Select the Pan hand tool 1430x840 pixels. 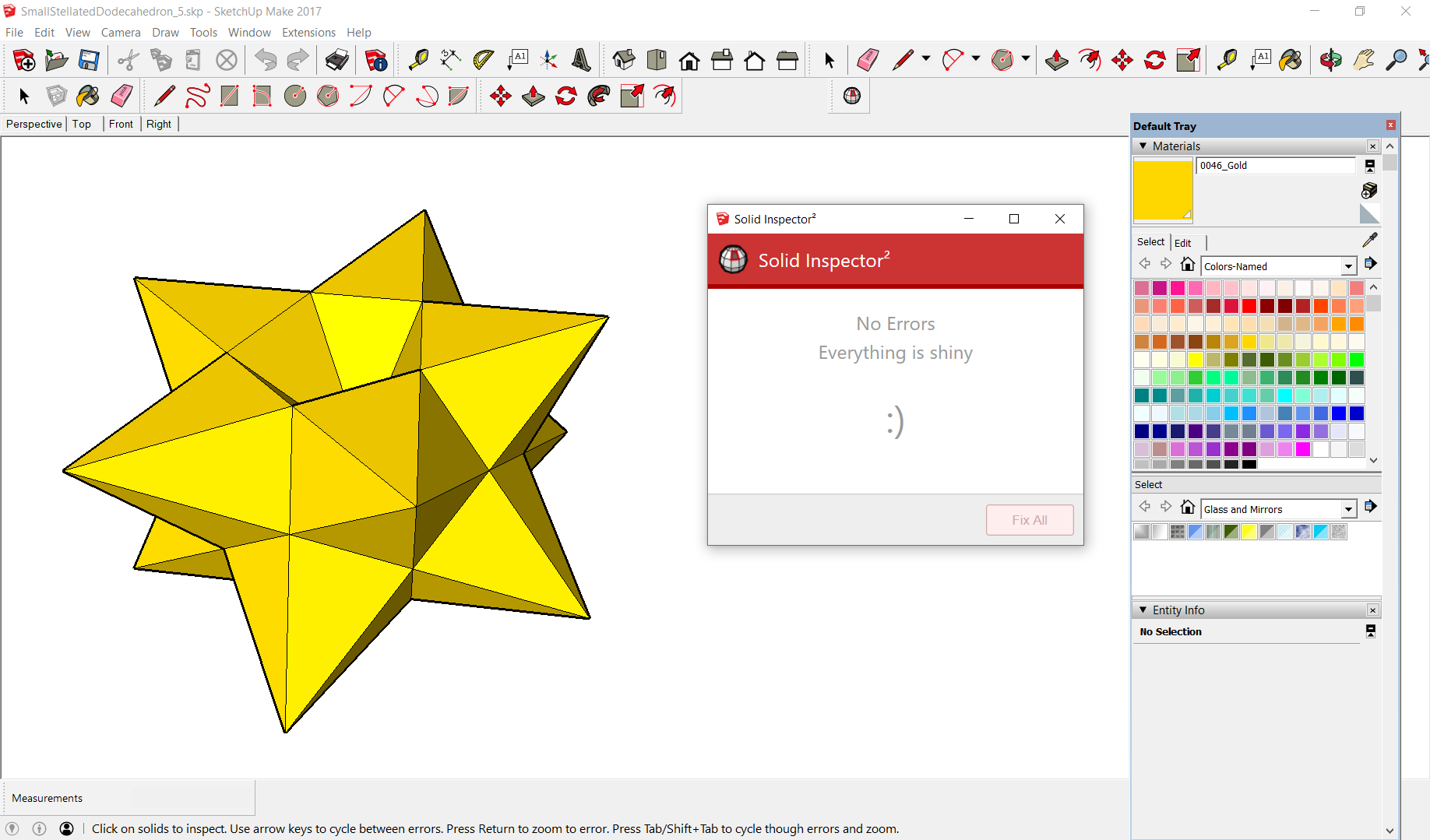[1364, 60]
